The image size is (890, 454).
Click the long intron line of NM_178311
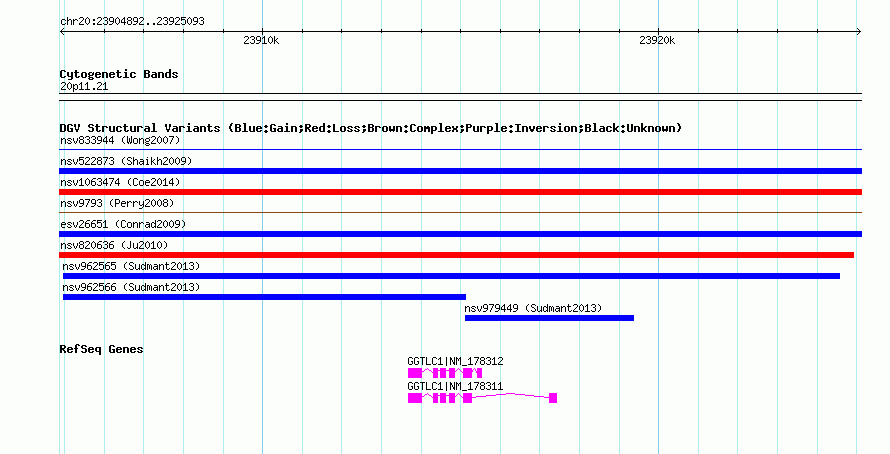coord(510,395)
